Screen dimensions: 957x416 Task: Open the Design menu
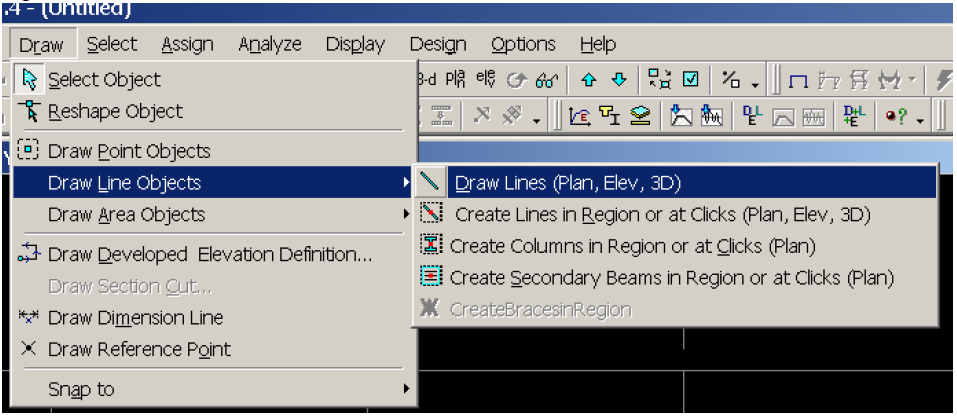click(x=438, y=45)
